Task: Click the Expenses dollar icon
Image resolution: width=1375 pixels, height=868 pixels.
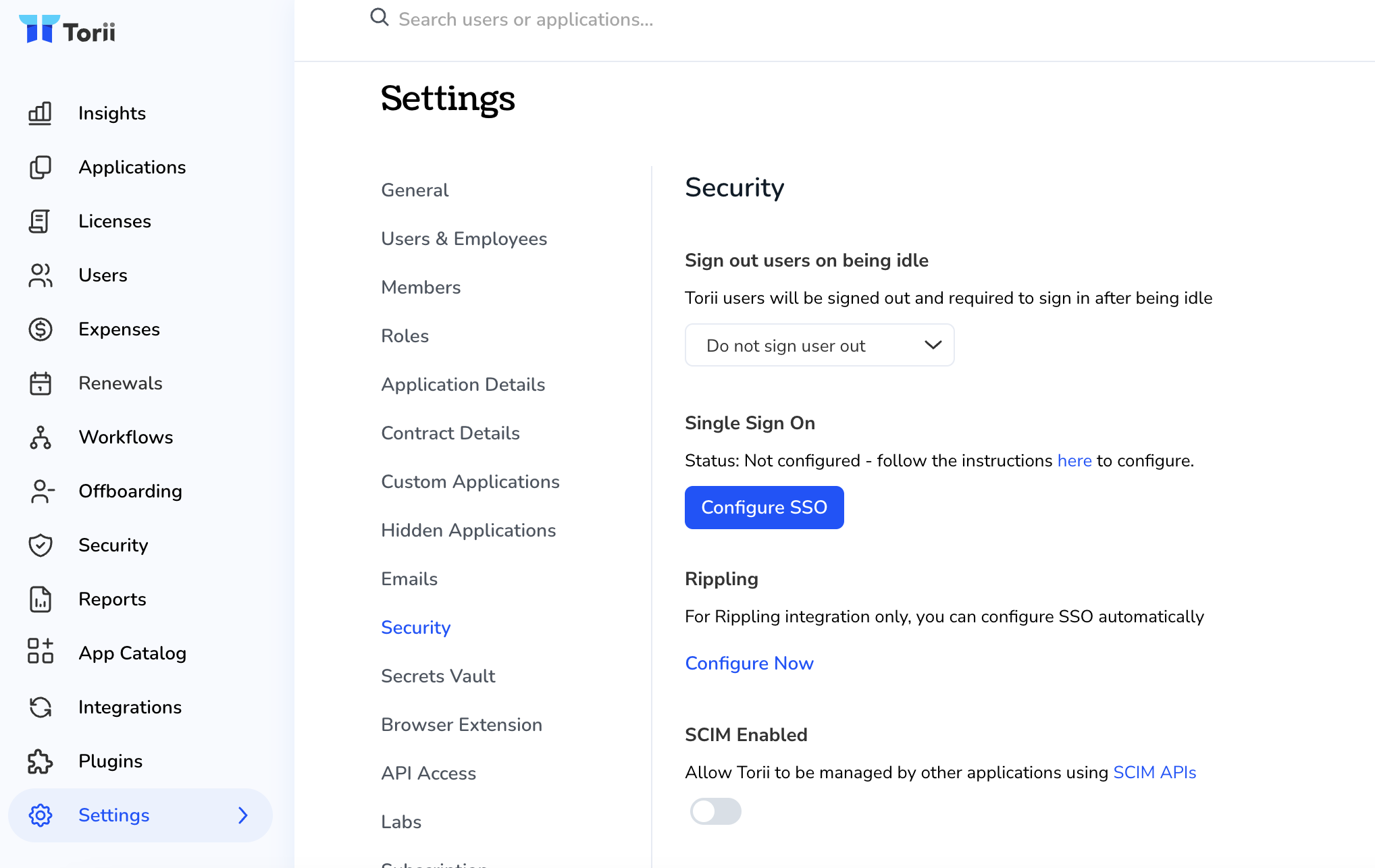Action: (x=40, y=329)
